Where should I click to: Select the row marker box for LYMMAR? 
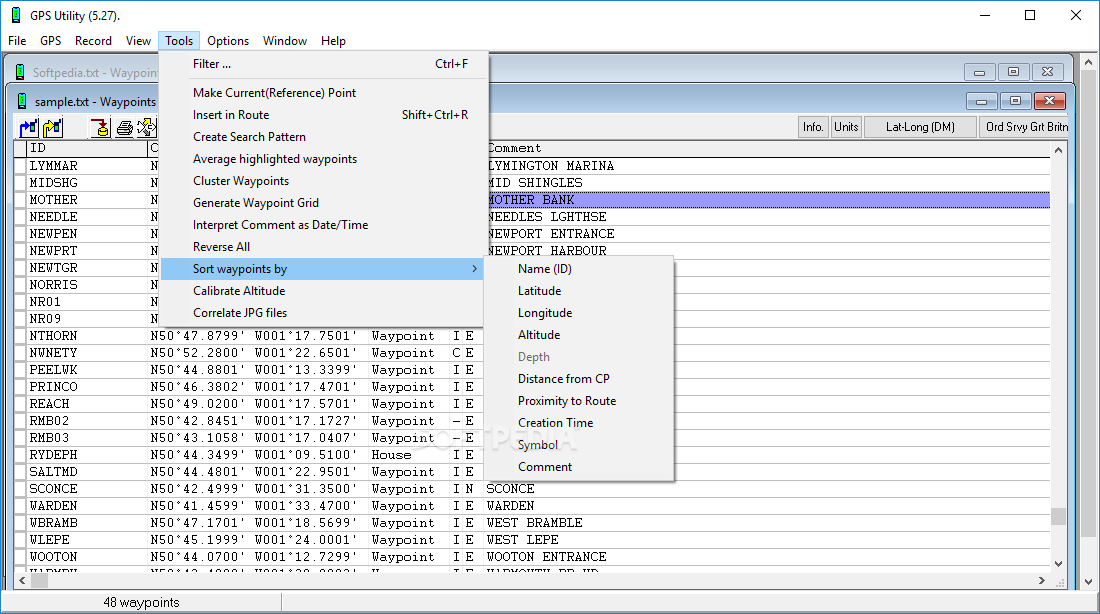20,166
